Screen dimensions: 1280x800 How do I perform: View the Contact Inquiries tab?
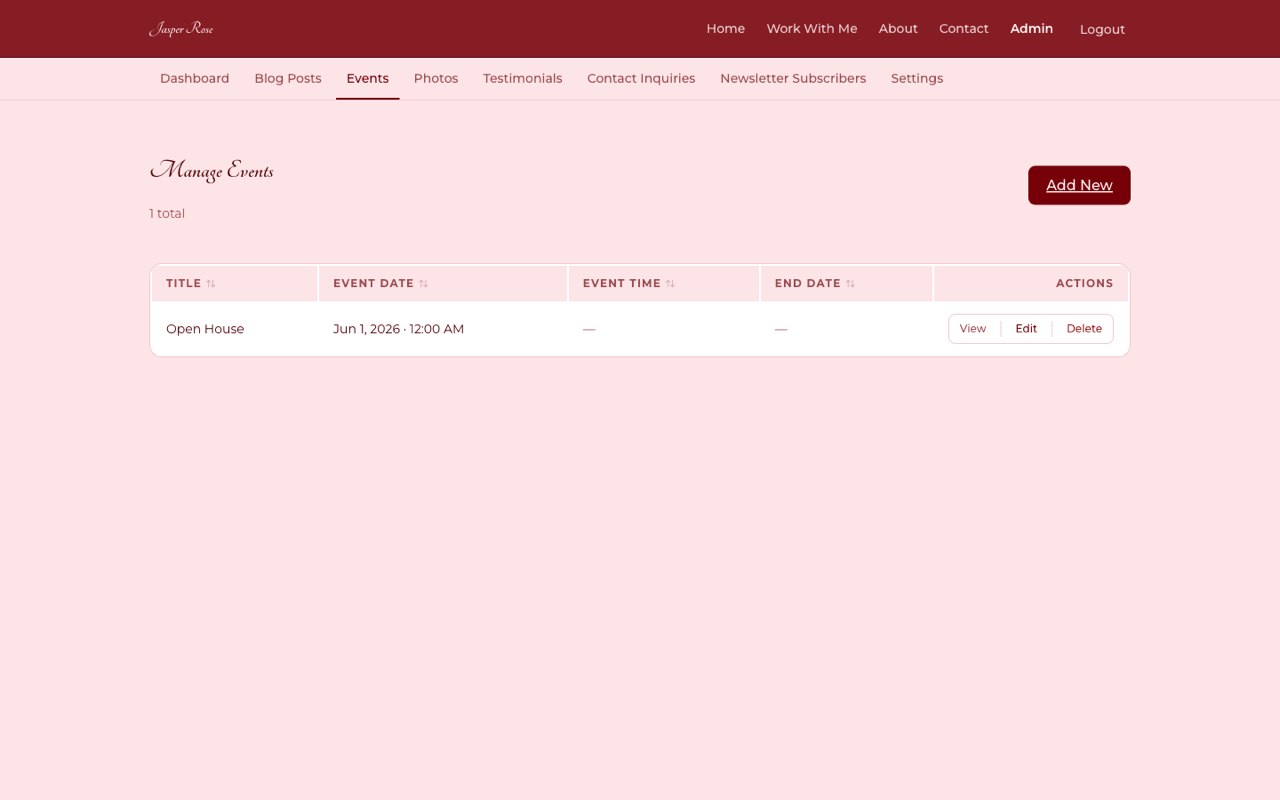click(641, 78)
